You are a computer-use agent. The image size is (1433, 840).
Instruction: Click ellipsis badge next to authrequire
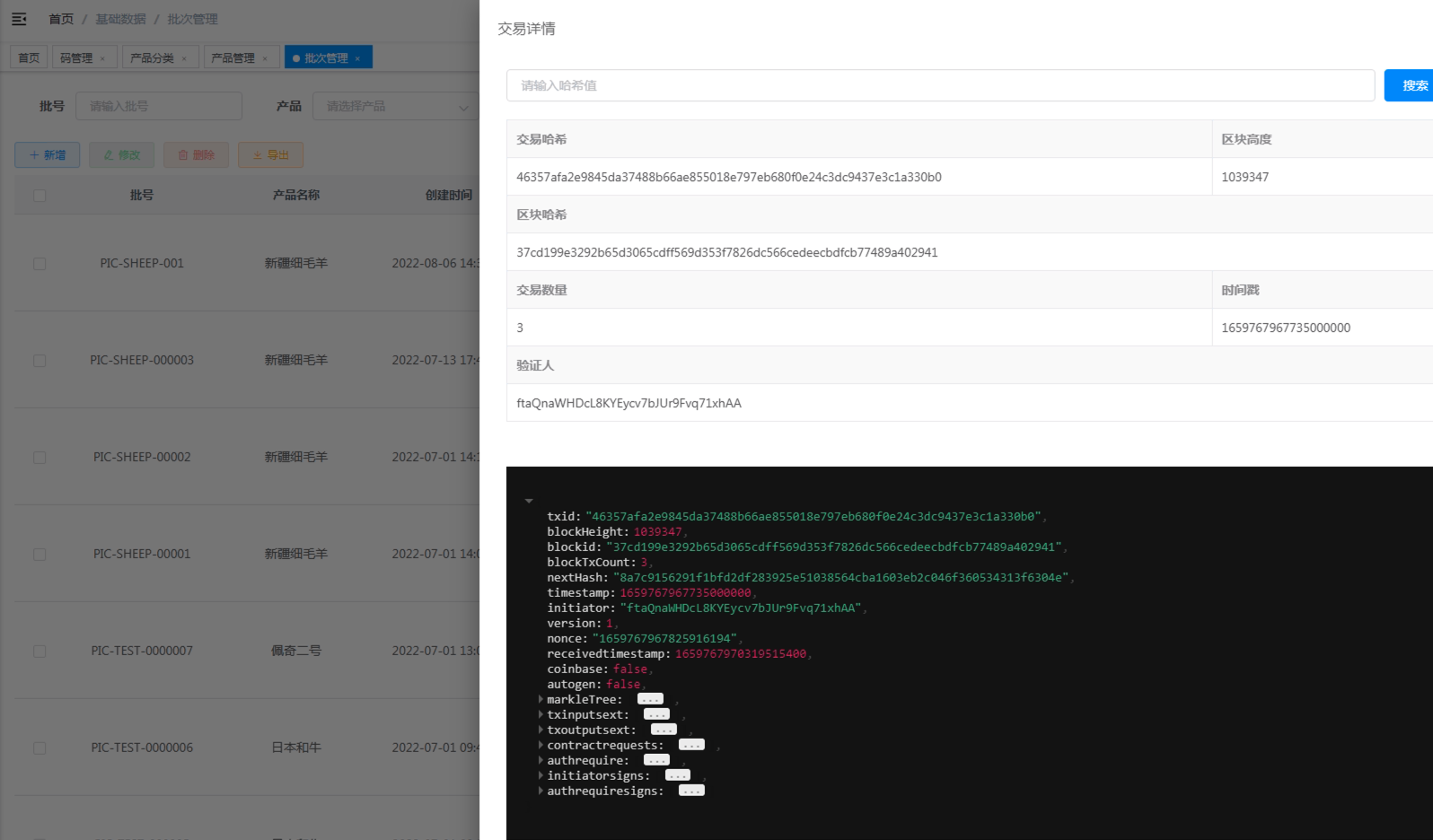click(656, 760)
